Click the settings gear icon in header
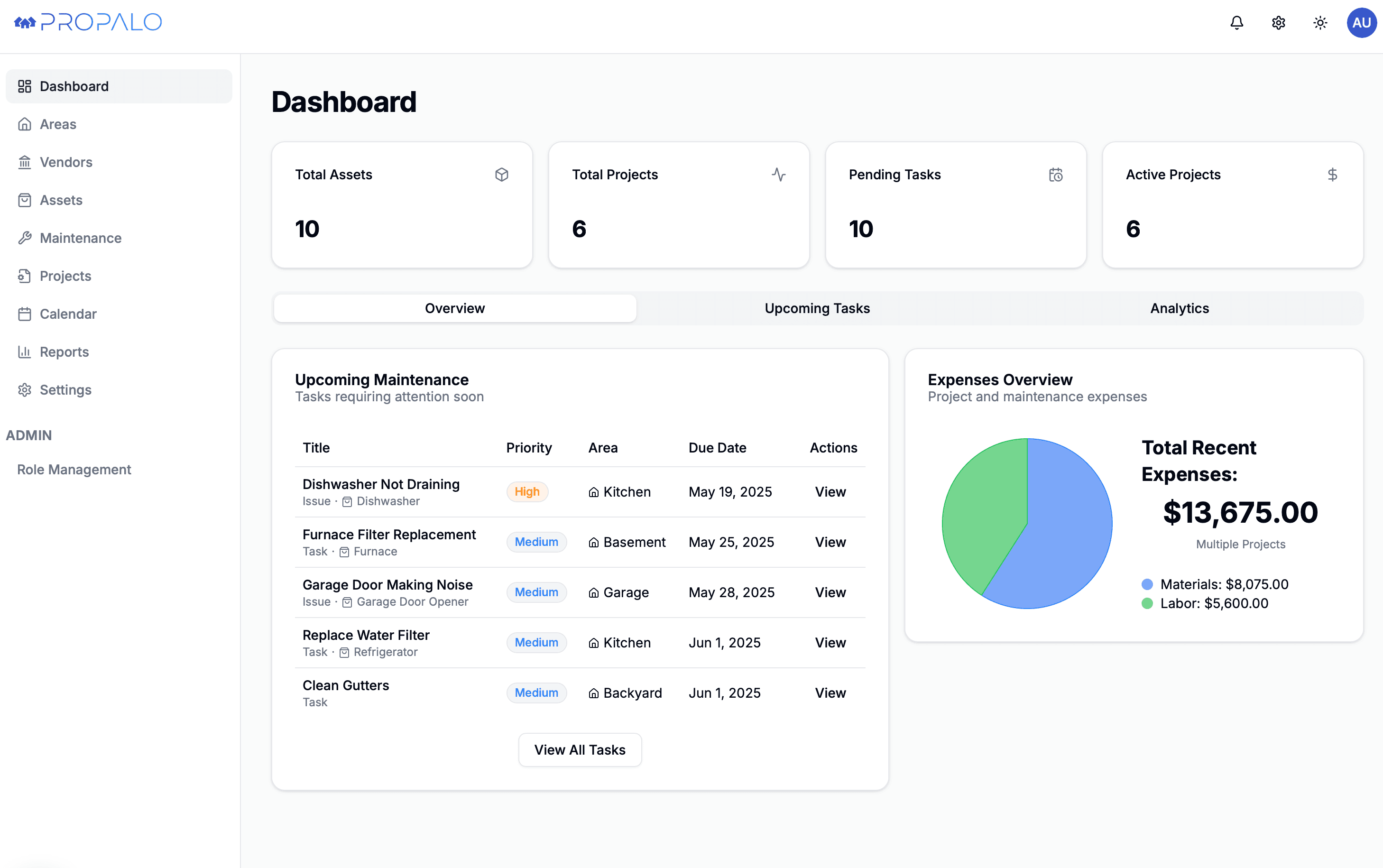 tap(1279, 23)
